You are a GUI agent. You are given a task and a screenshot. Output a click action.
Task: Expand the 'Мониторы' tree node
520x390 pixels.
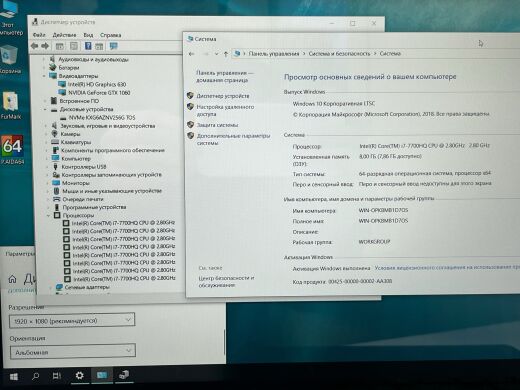(x=47, y=183)
